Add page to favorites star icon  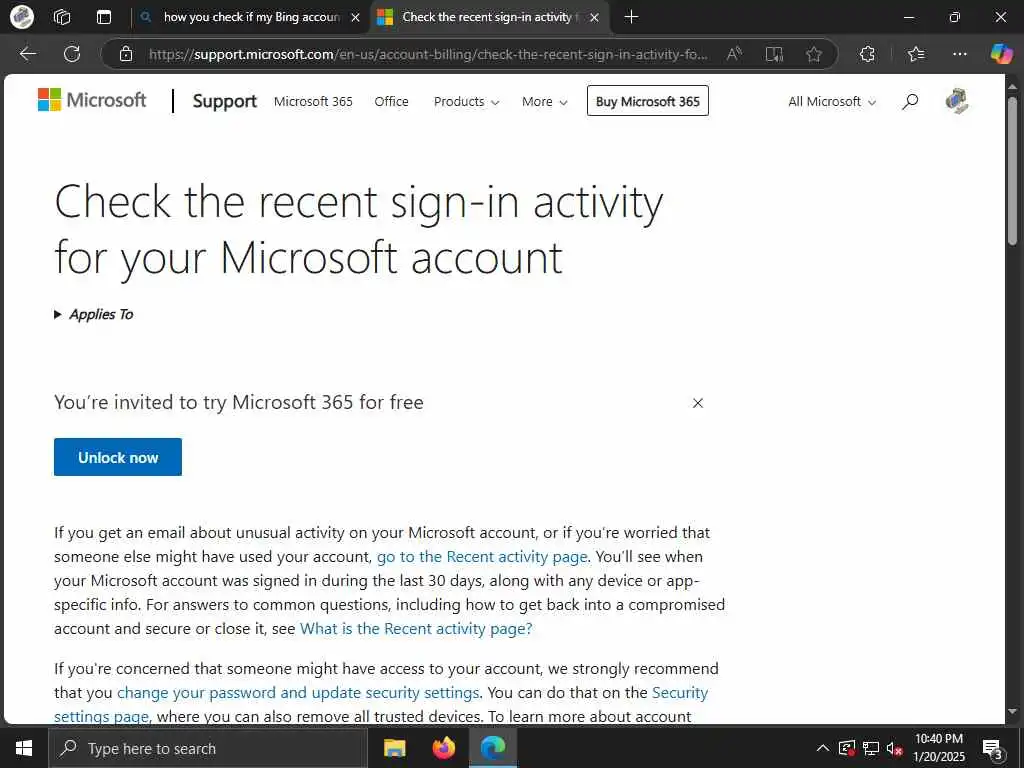(x=814, y=54)
